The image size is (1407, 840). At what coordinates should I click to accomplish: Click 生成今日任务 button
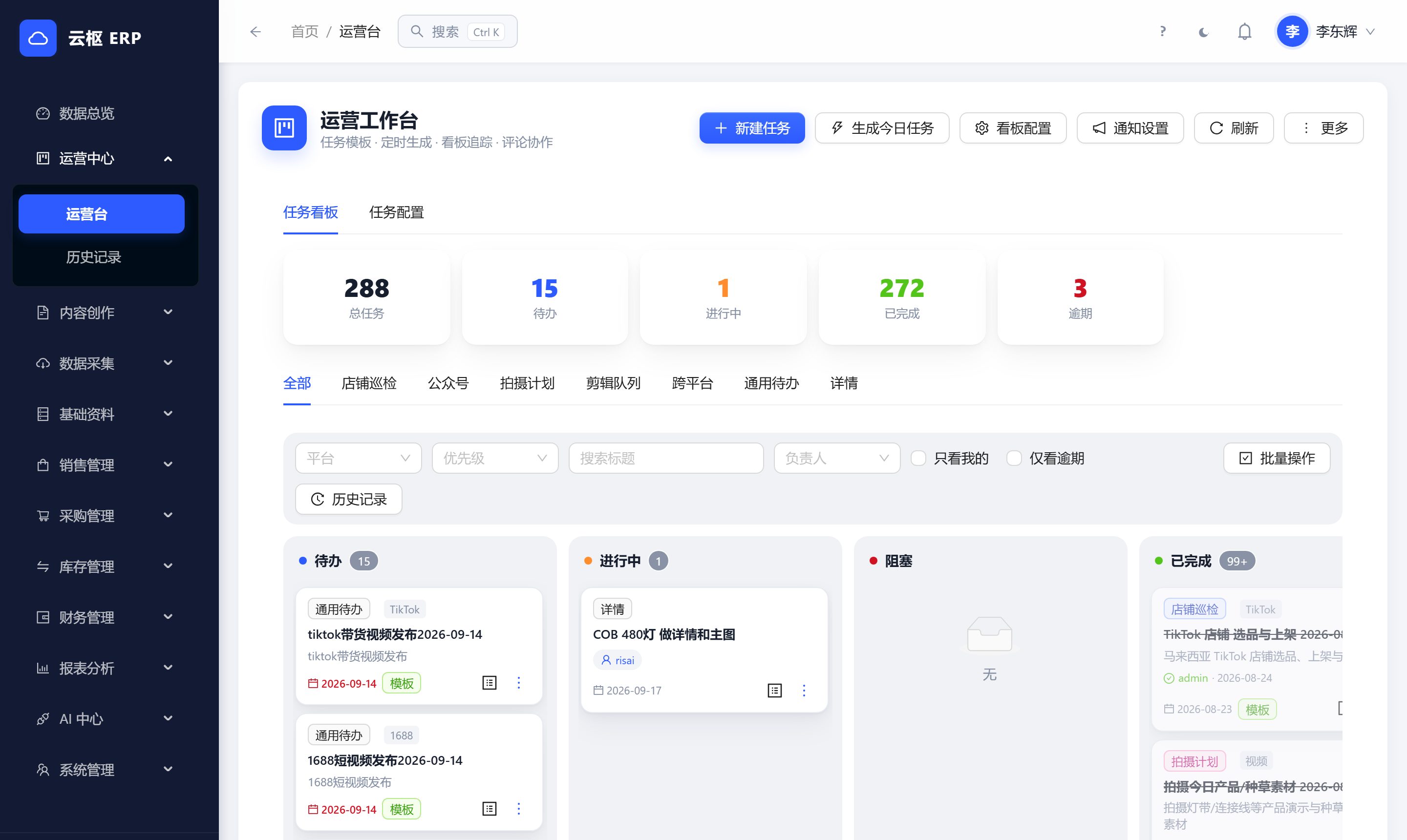click(x=882, y=128)
